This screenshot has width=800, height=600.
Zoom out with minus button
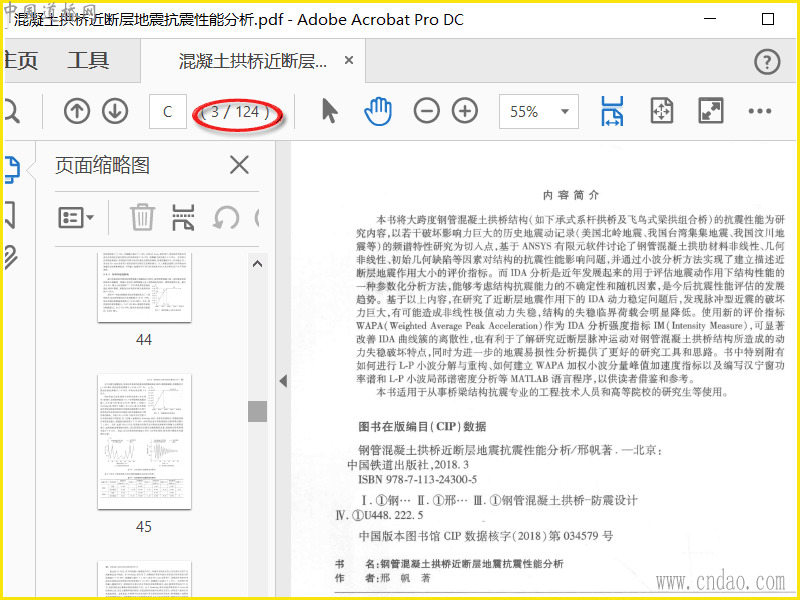427,111
